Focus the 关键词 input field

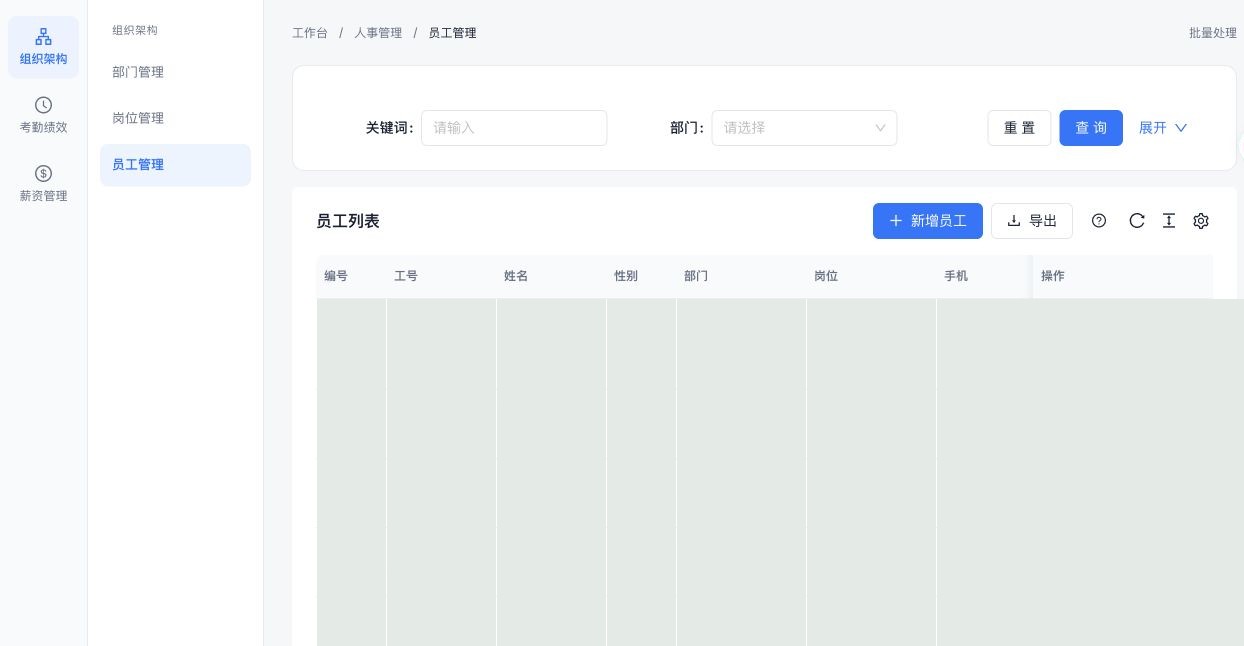pyautogui.click(x=514, y=128)
